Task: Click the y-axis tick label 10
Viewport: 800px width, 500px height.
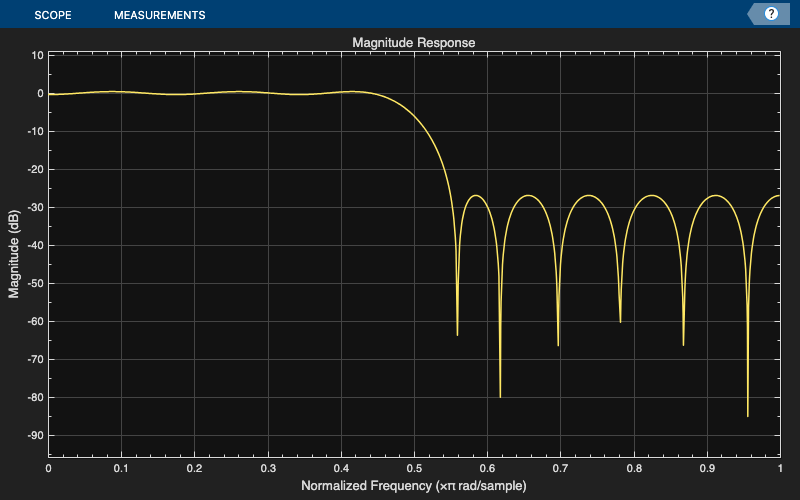Action: pos(38,56)
